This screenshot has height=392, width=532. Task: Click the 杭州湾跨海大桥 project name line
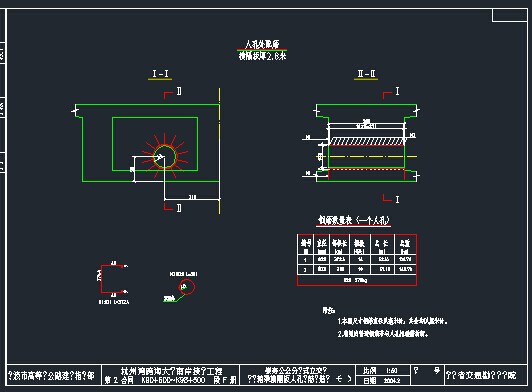point(171,371)
